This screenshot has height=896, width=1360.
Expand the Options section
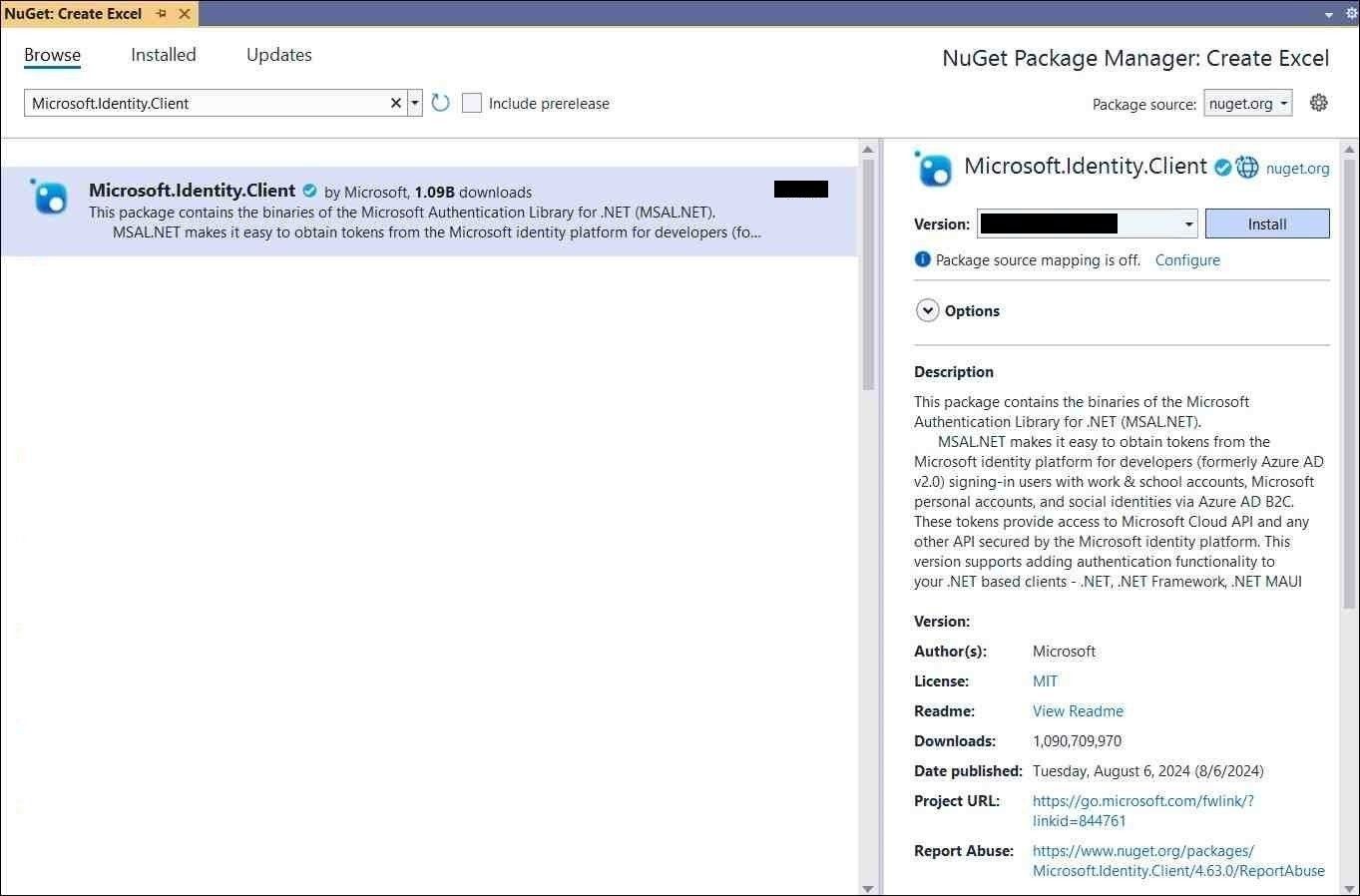pyautogui.click(x=927, y=310)
